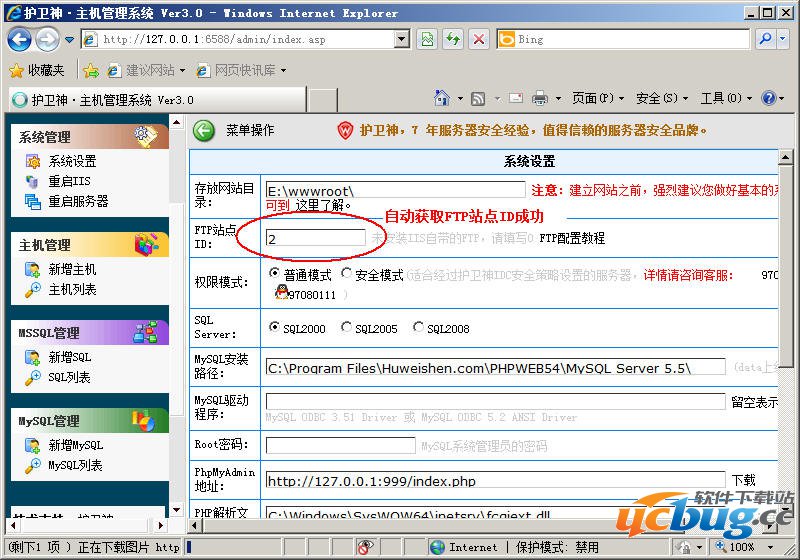Screen dimensions: 800x560
Task: Click the Root密码 input field
Action: point(341,445)
